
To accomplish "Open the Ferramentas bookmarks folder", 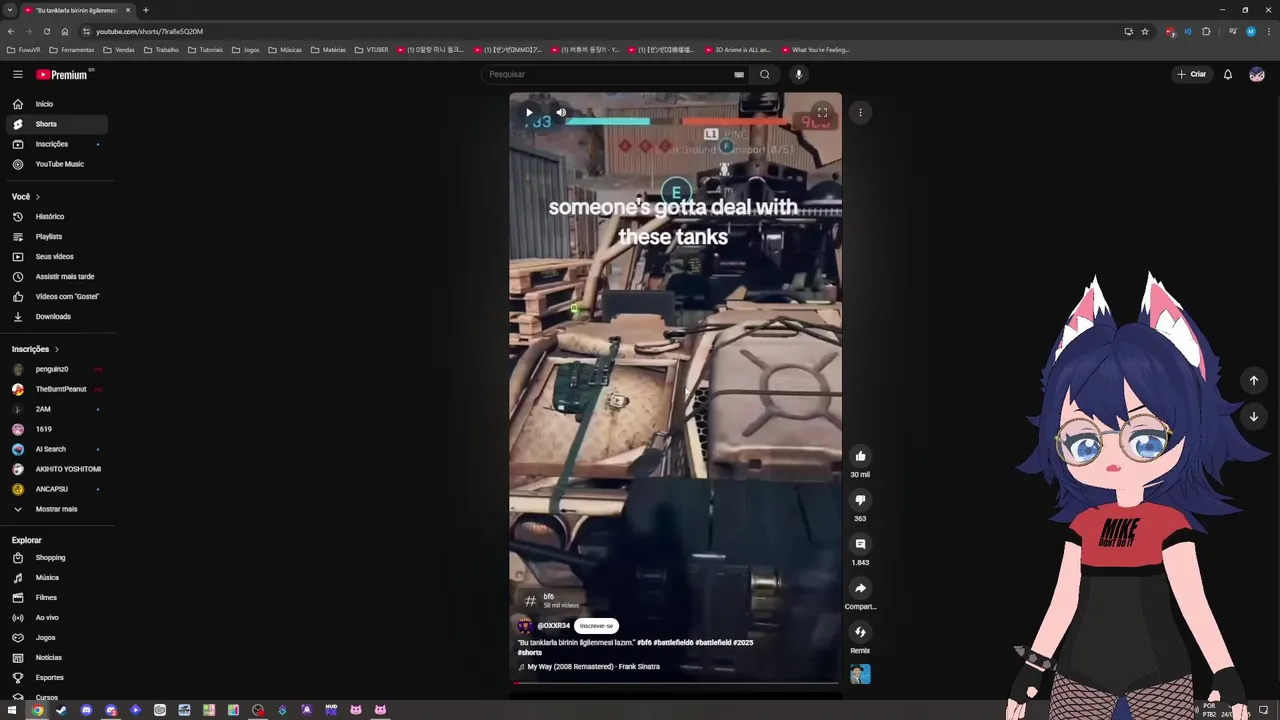I will (x=72, y=50).
